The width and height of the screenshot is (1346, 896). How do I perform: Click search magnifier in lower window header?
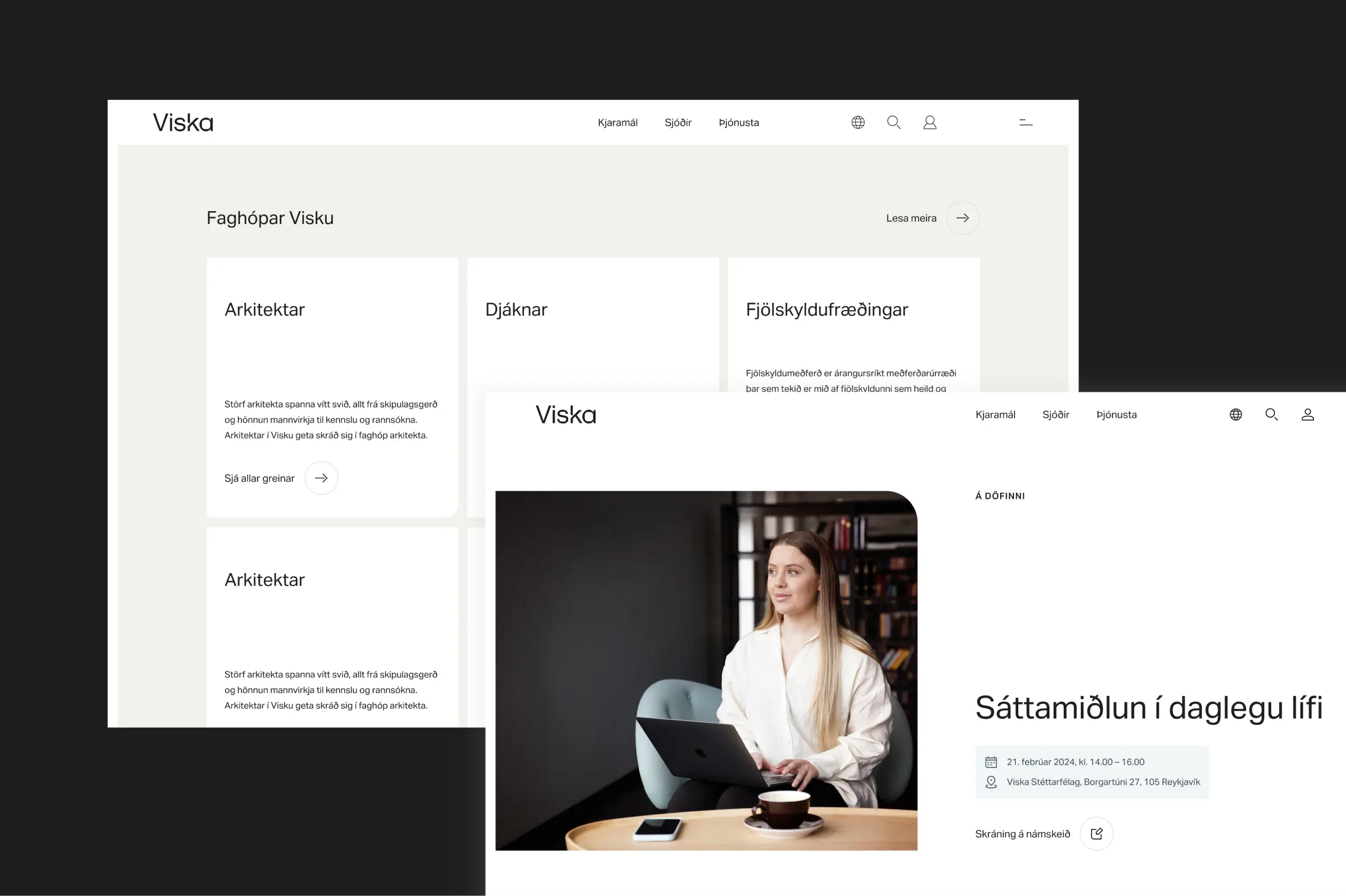1271,414
